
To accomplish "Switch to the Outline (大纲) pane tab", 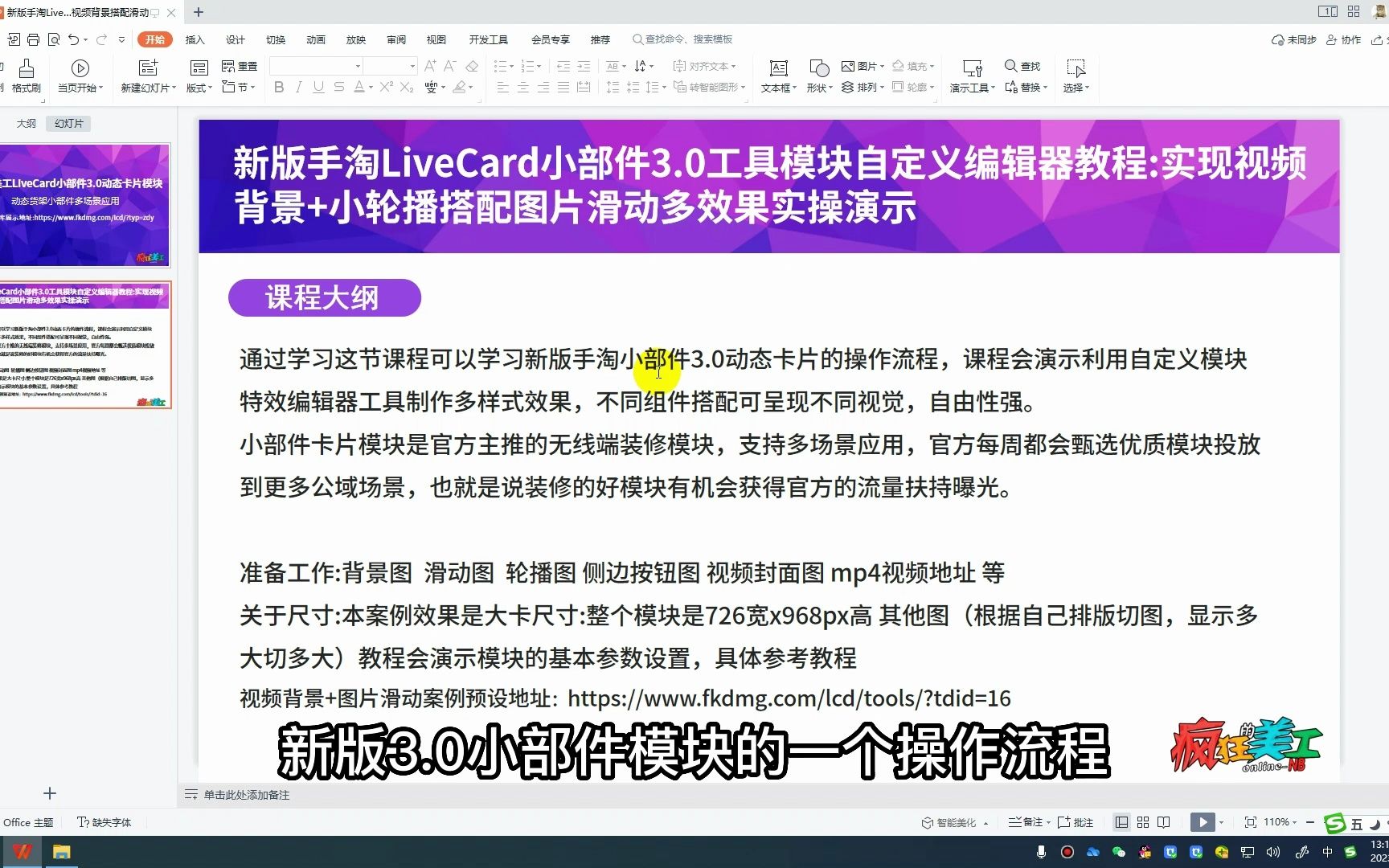I will (27, 124).
